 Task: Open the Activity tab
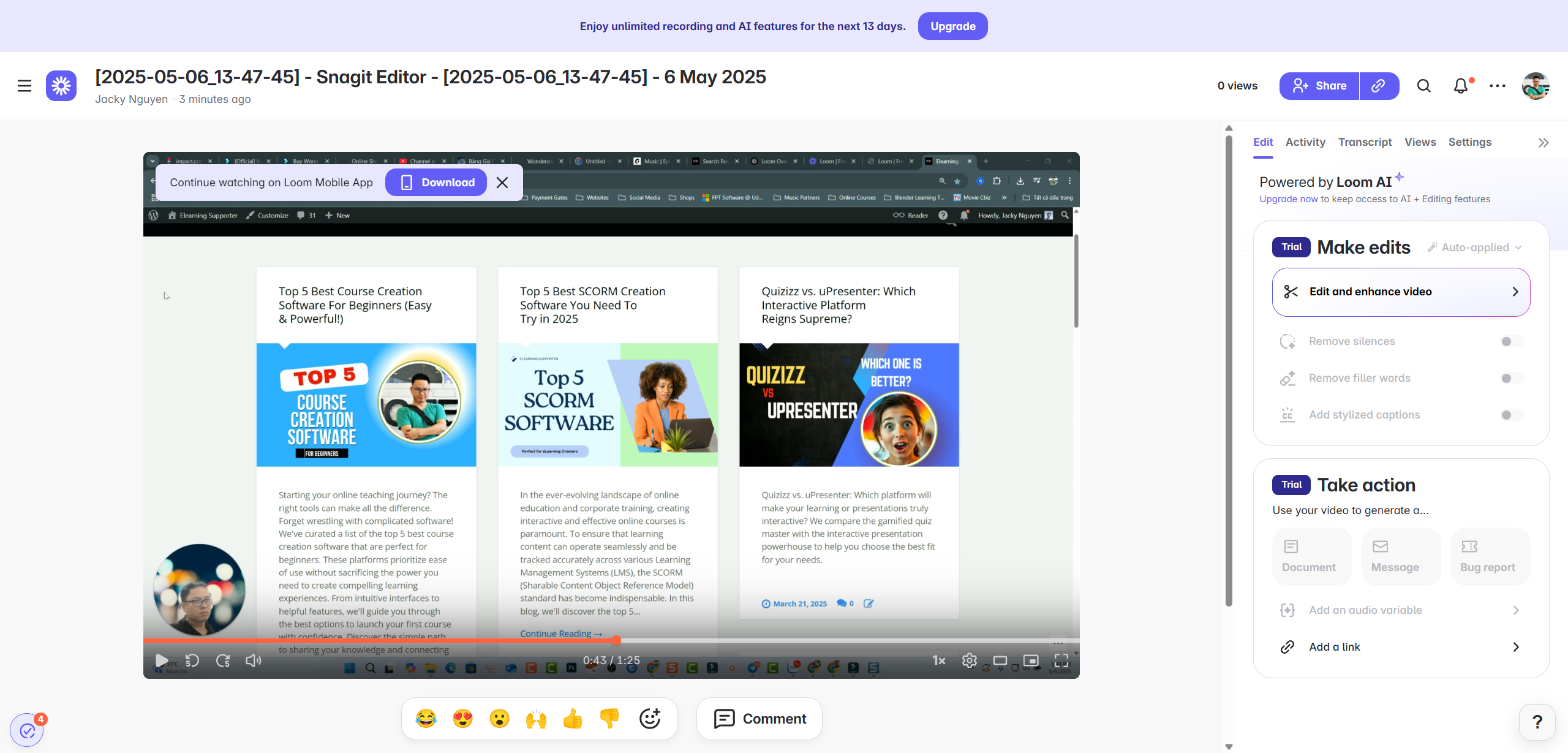(1305, 142)
